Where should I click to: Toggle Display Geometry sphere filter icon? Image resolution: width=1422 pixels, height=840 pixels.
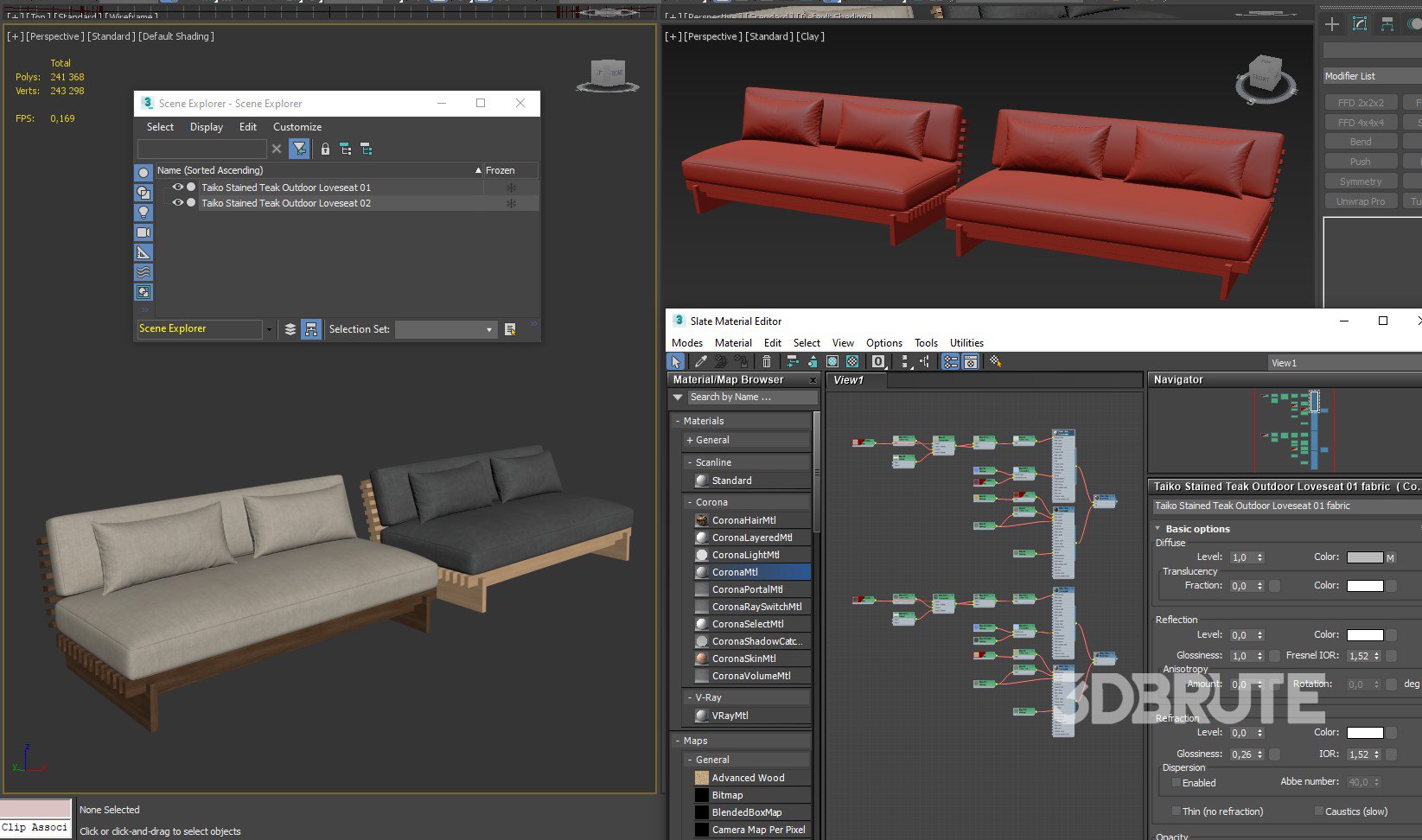coord(143,173)
